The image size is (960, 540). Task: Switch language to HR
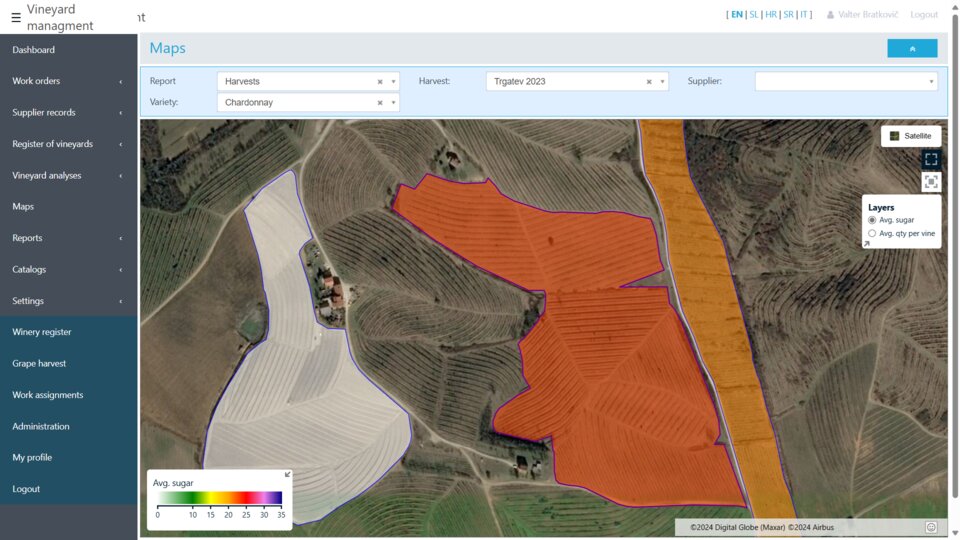click(770, 15)
